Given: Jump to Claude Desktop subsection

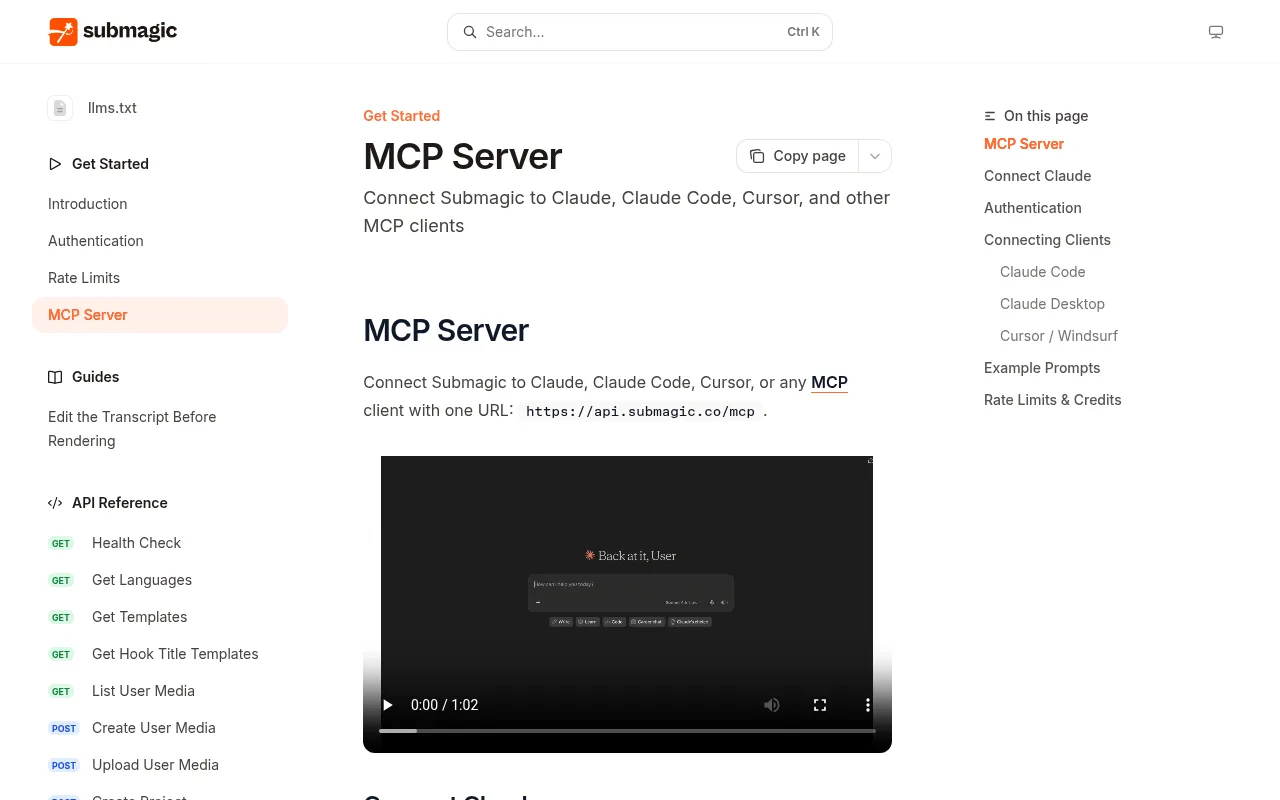Looking at the screenshot, I should tap(1052, 304).
